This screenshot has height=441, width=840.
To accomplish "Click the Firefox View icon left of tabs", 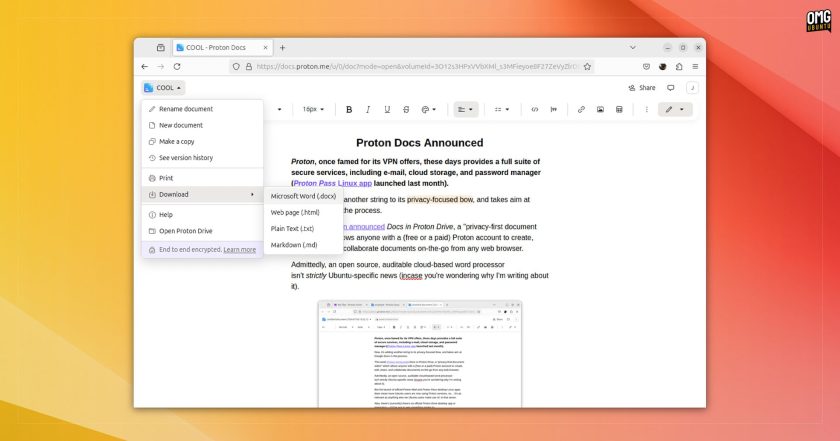I will click(161, 48).
